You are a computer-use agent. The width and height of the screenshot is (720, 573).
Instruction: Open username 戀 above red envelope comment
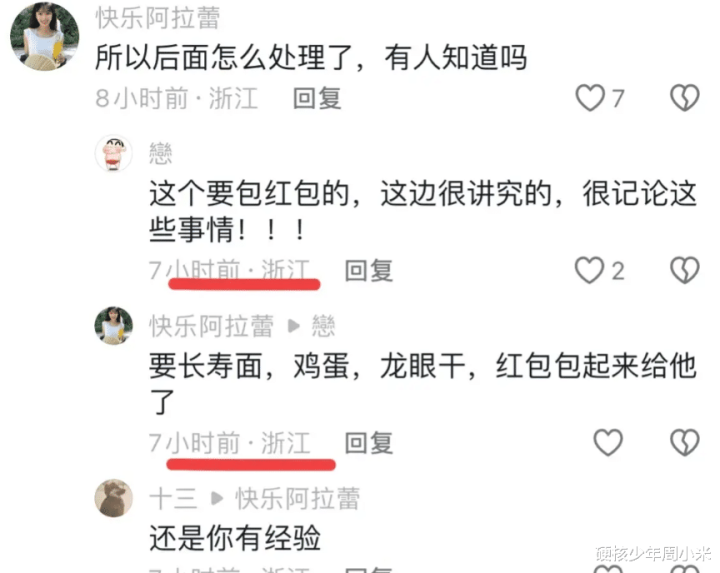coord(161,153)
